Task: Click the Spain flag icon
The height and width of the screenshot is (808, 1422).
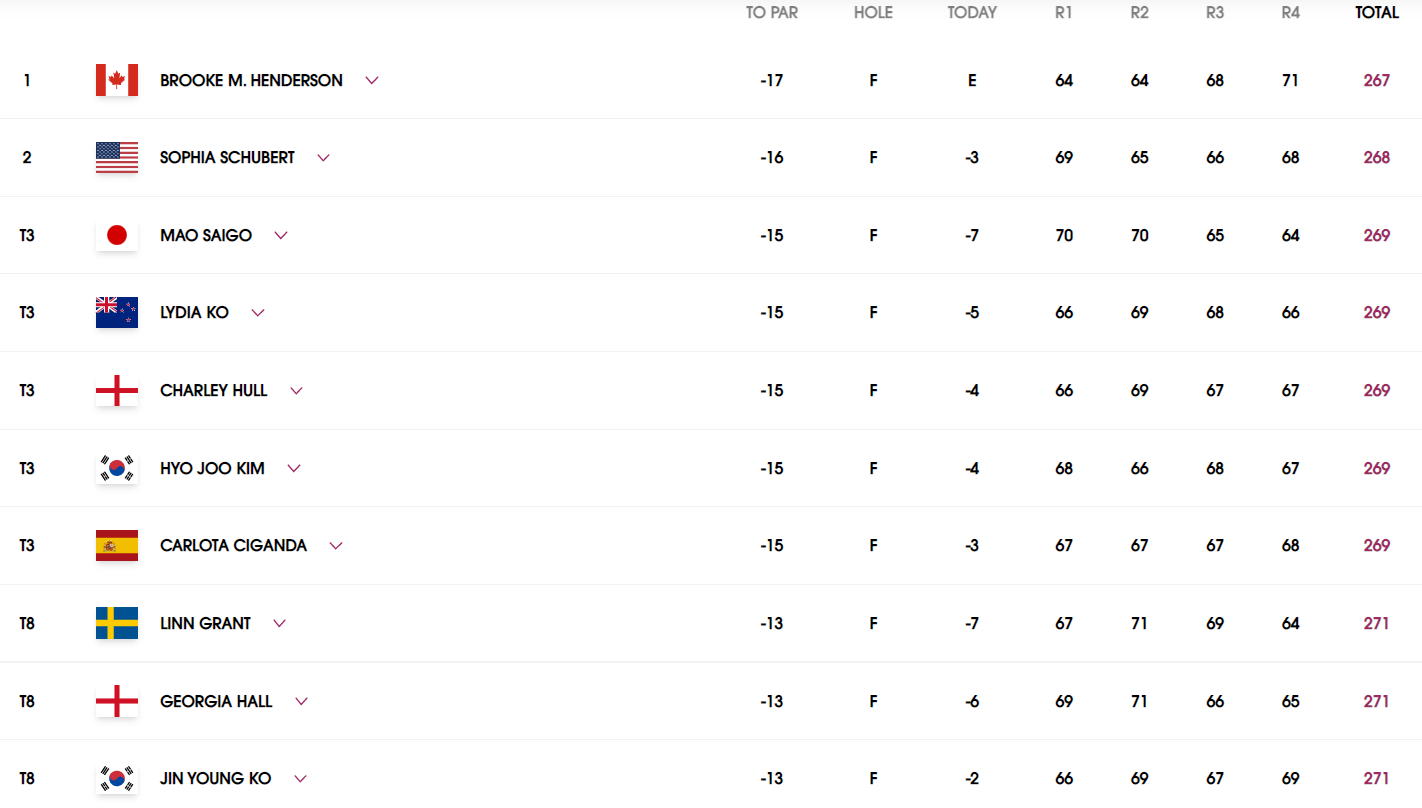Action: (117, 546)
